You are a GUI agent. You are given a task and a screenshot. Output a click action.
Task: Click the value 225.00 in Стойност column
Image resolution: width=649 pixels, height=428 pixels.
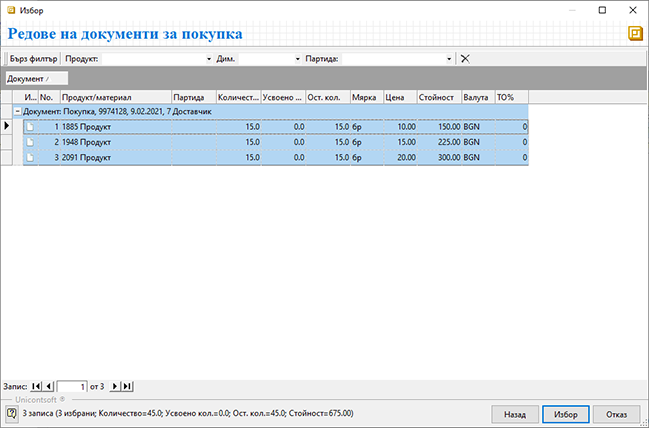pyautogui.click(x=439, y=142)
